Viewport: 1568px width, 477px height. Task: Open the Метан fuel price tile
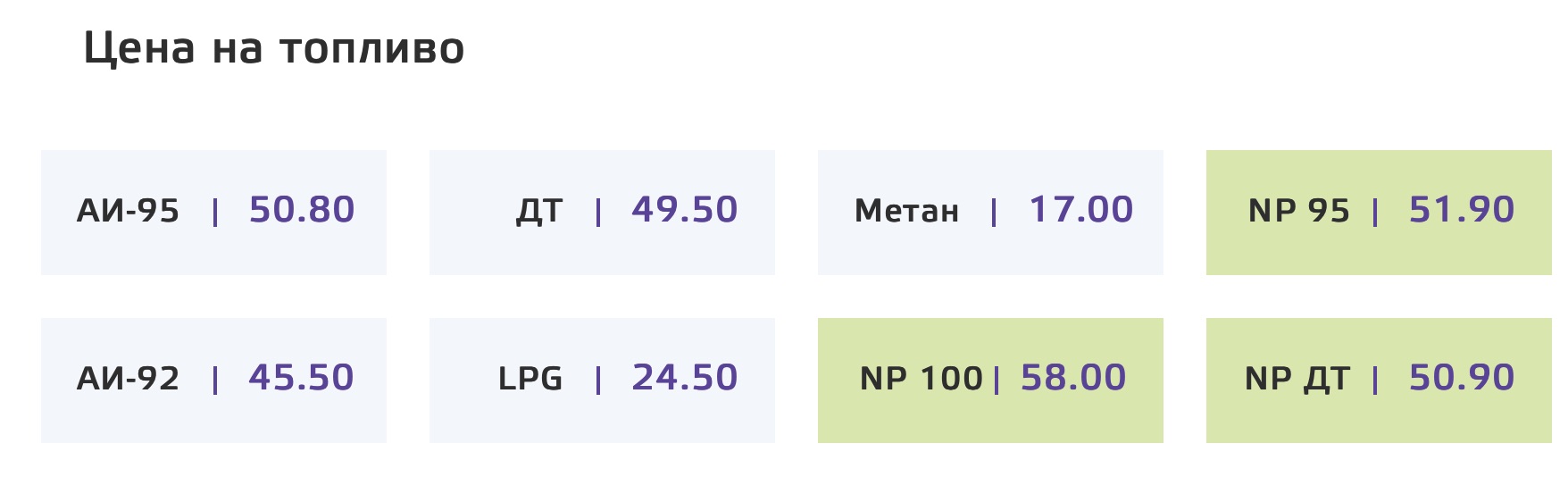point(990,213)
